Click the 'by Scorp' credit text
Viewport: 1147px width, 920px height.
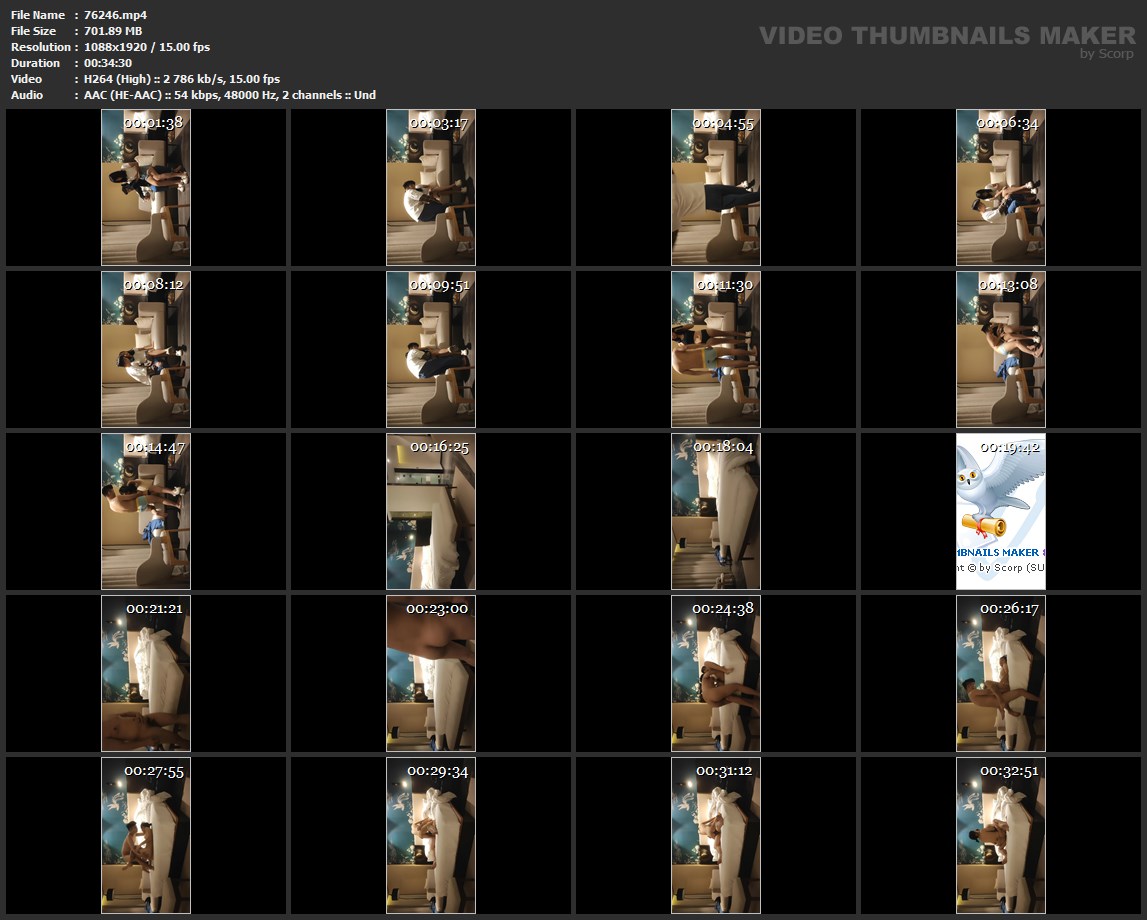[x=1106, y=55]
